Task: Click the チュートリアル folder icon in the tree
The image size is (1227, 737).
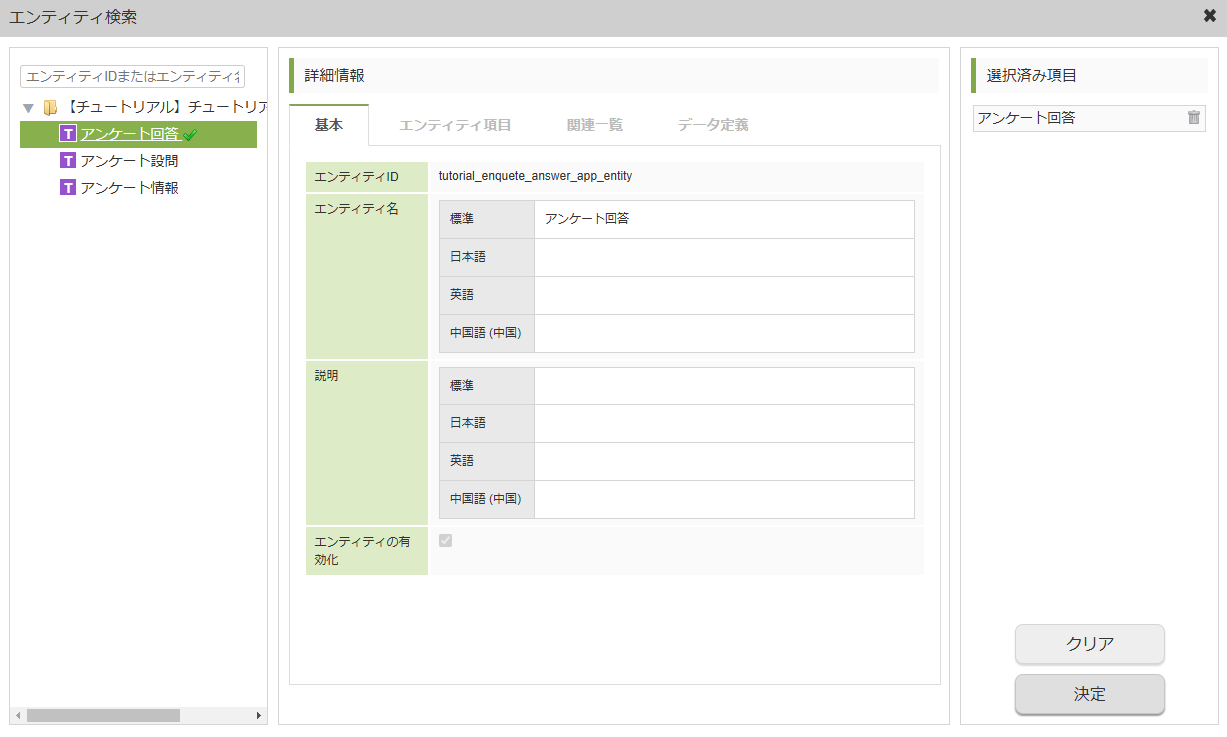Action: tap(48, 105)
